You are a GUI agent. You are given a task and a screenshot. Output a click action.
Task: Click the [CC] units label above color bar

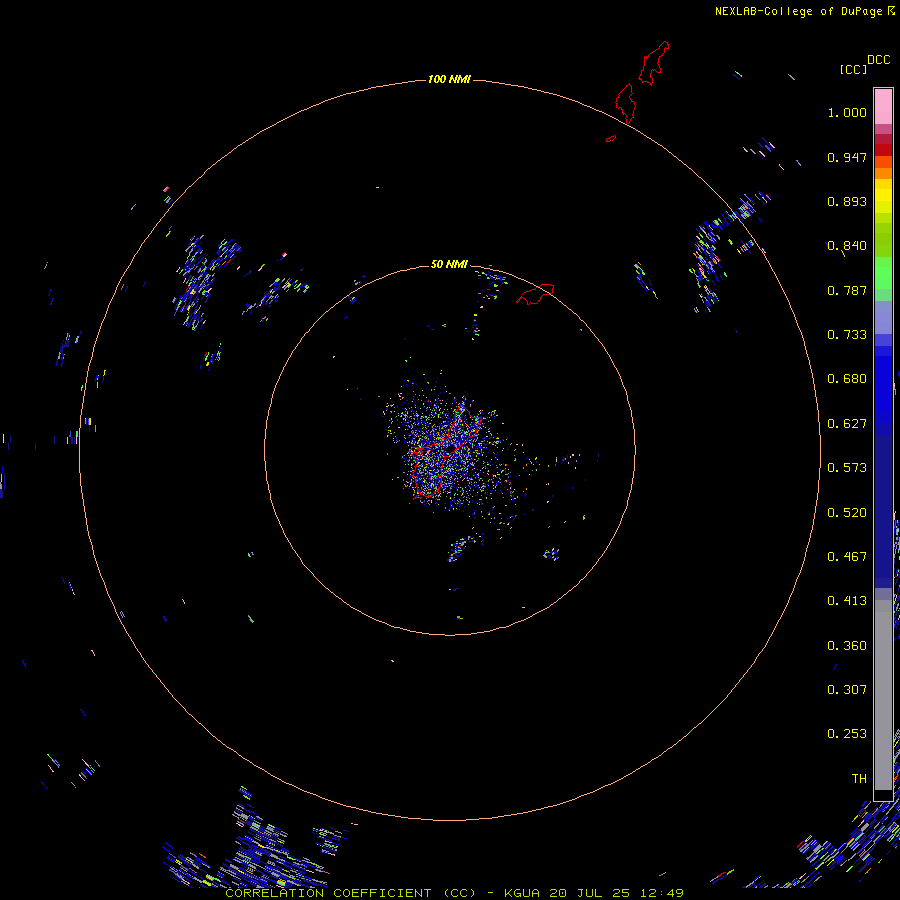(x=853, y=69)
